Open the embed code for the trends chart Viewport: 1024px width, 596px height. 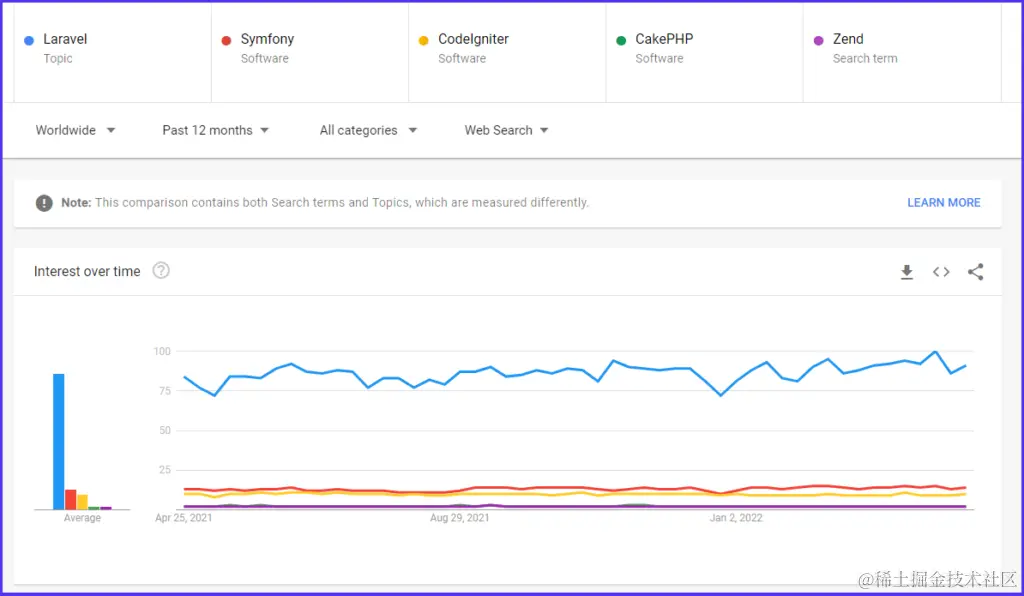pyautogui.click(x=940, y=271)
